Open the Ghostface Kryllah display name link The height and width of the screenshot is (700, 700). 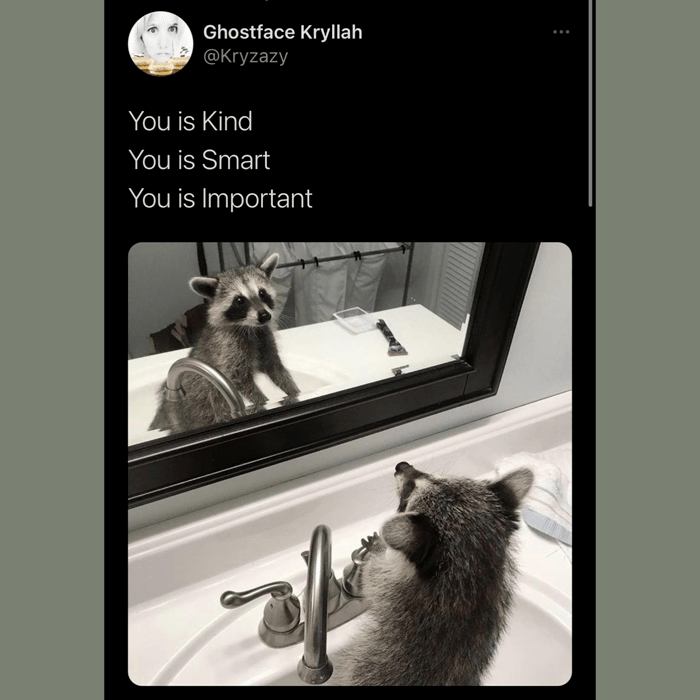click(282, 32)
